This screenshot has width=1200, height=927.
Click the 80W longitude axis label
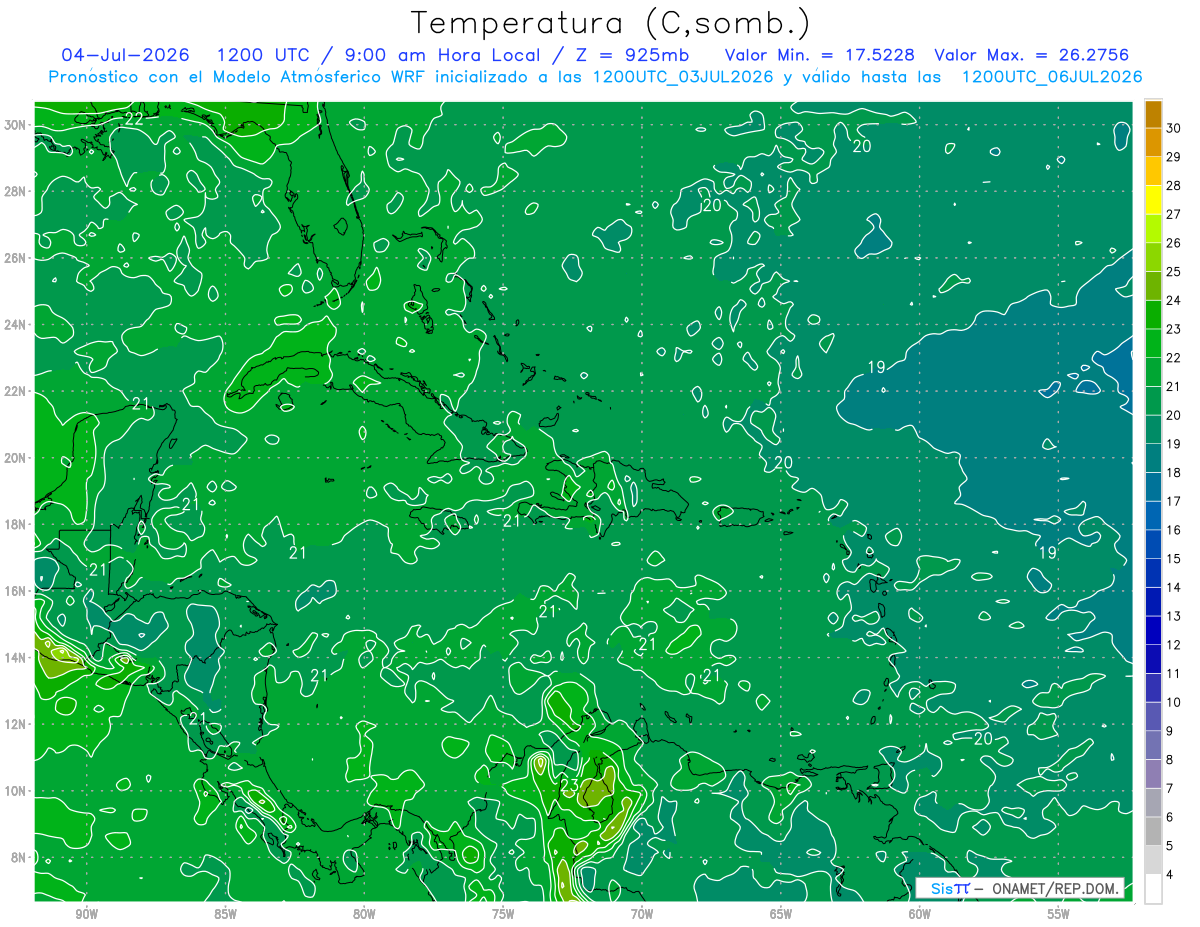point(364,915)
